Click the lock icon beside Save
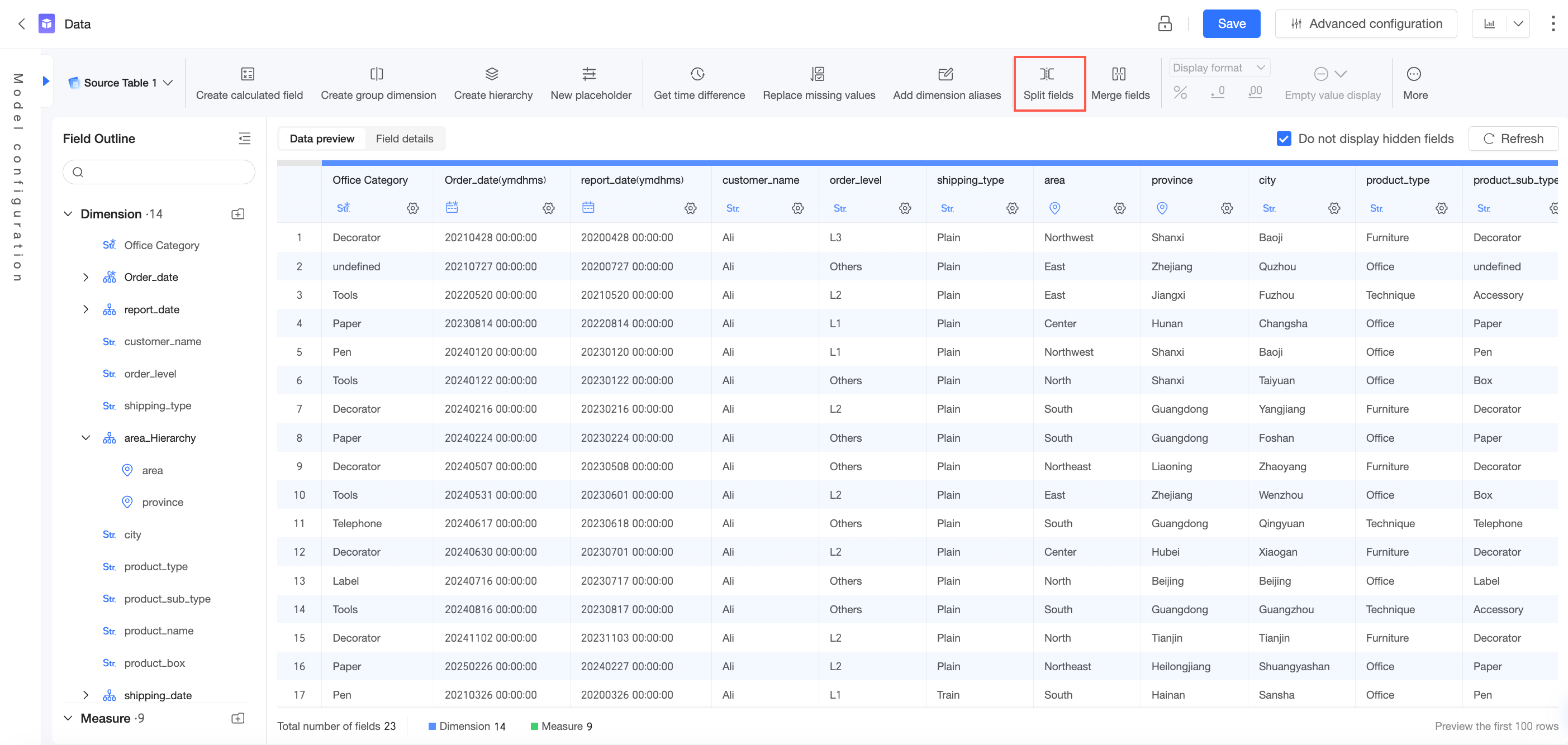This screenshot has width=1568, height=745. point(1165,23)
